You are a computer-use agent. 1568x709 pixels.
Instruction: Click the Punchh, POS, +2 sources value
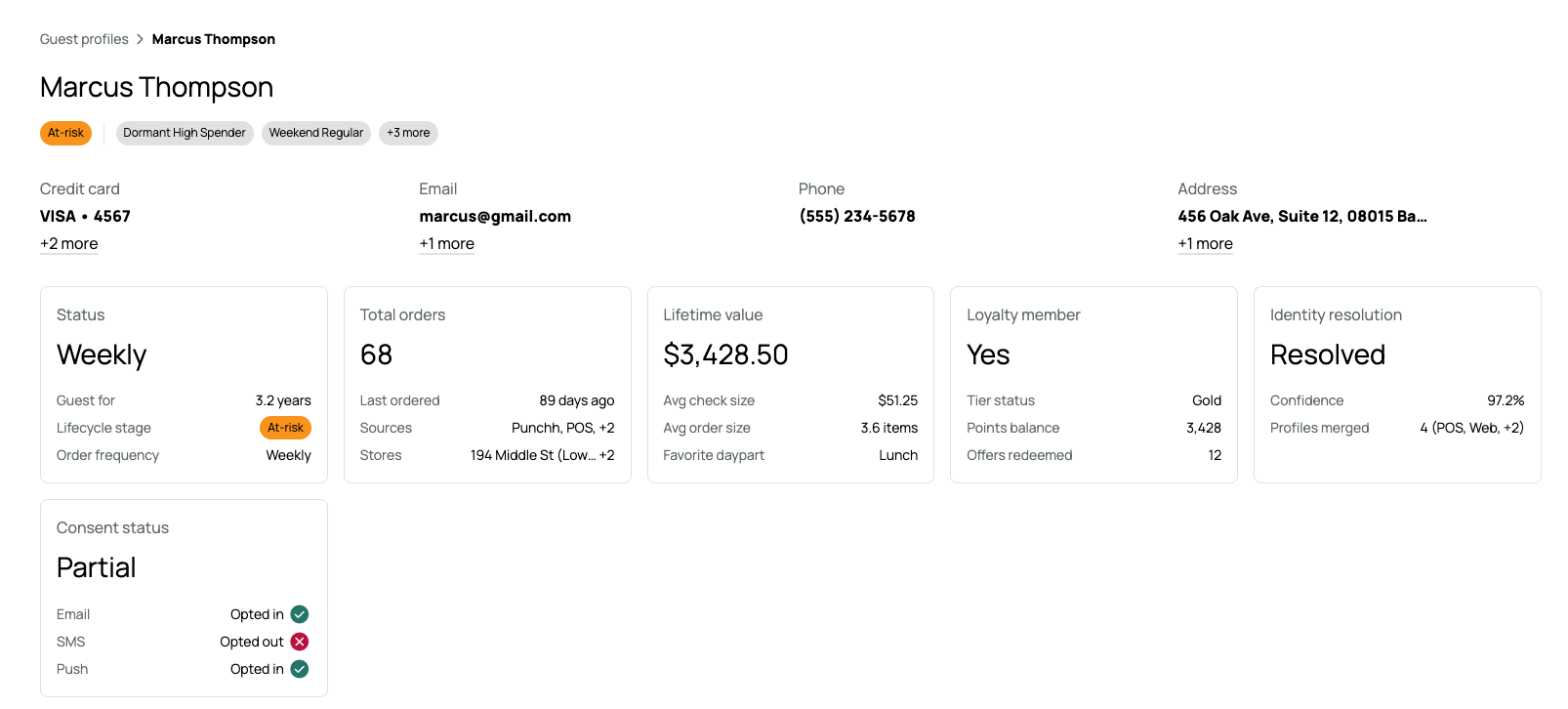(x=563, y=428)
